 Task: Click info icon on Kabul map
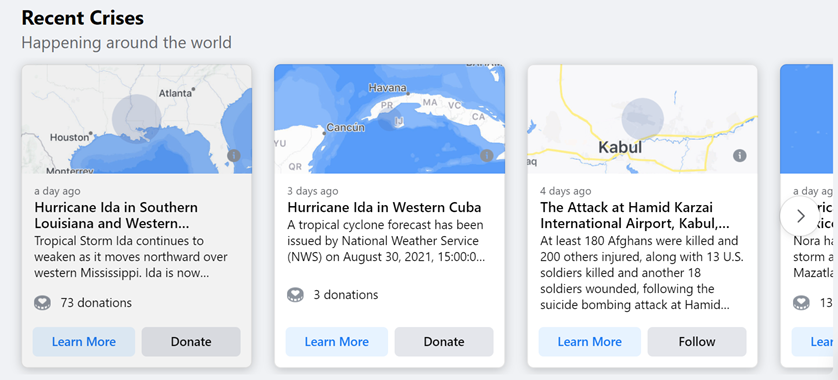pyautogui.click(x=740, y=156)
